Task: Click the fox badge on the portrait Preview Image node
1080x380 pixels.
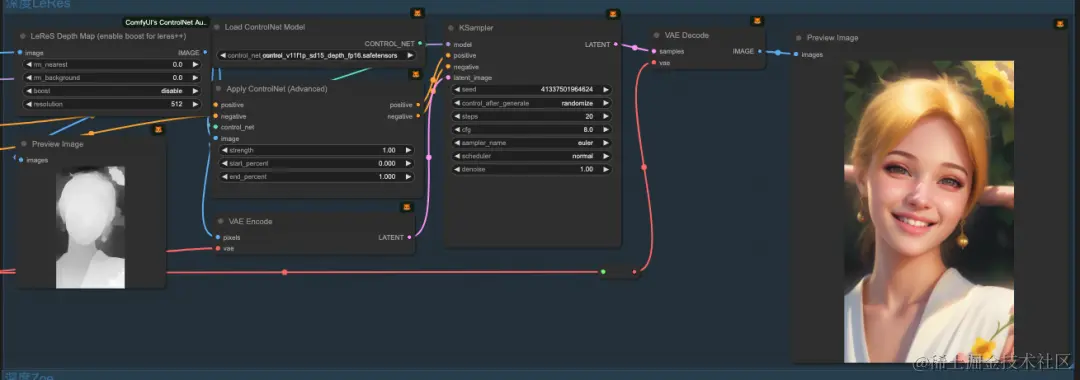Action: [x=1059, y=24]
